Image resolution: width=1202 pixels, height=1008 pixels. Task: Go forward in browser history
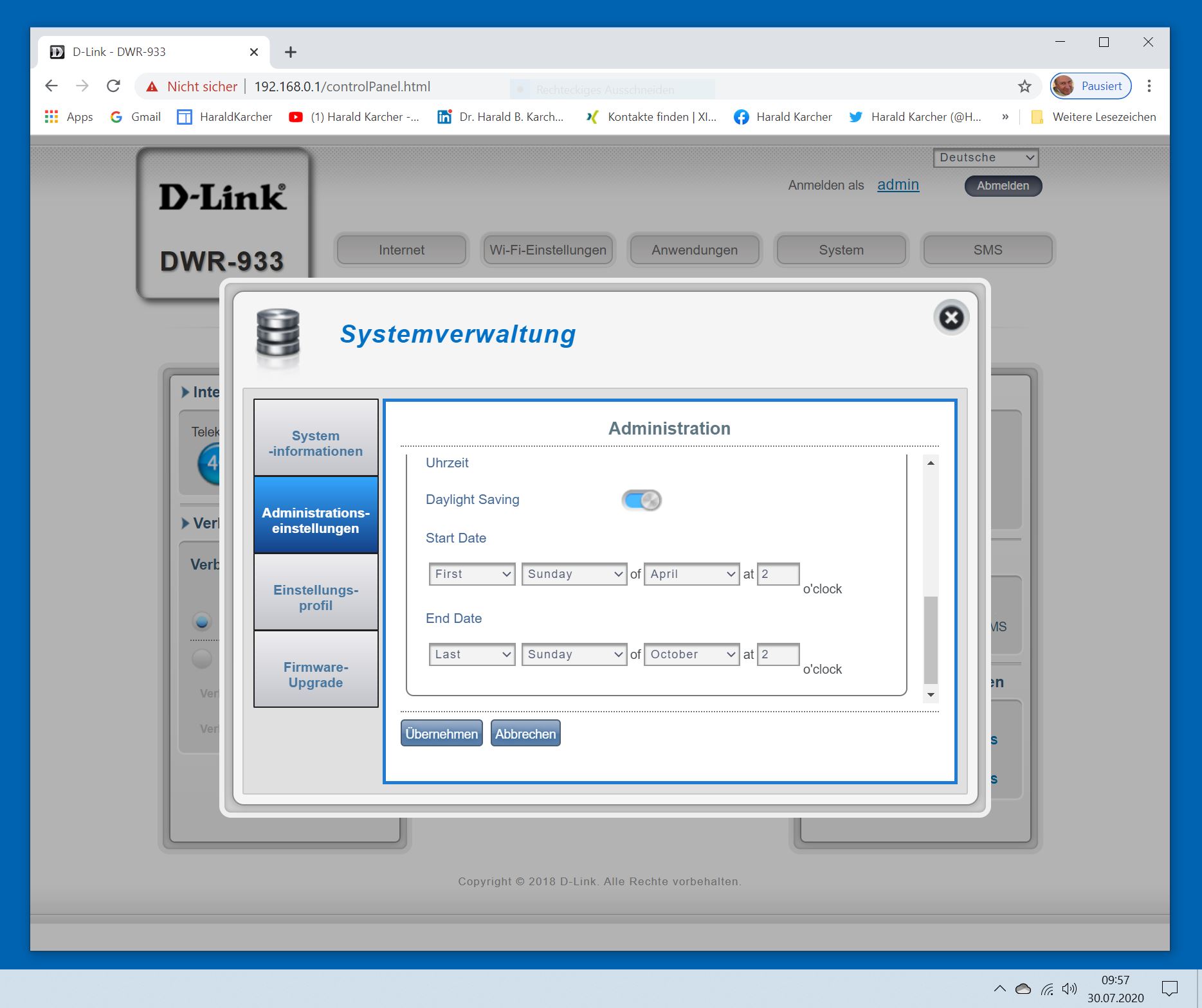[x=82, y=86]
